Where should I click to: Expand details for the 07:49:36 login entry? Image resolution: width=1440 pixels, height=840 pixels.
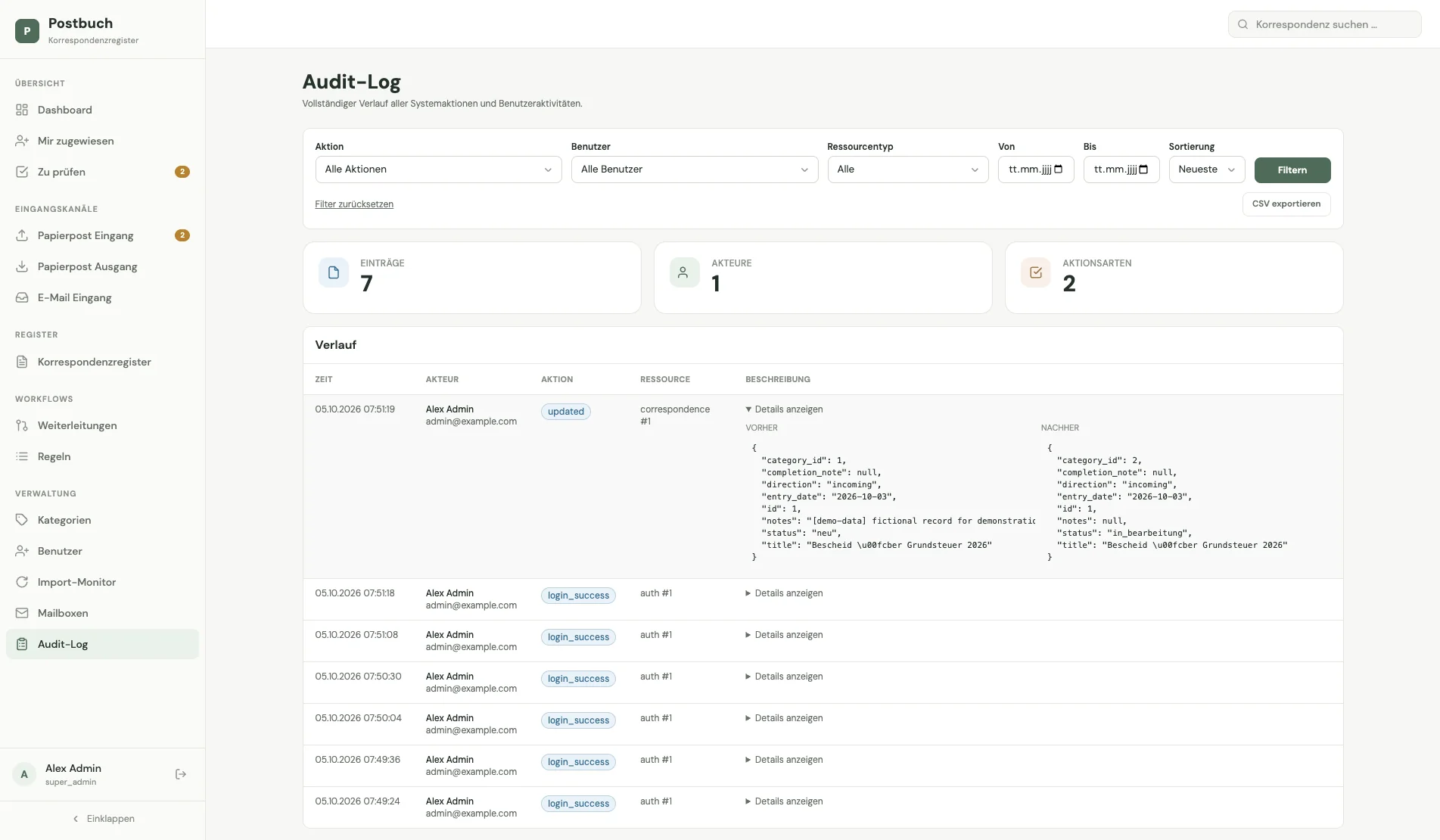tap(784, 760)
